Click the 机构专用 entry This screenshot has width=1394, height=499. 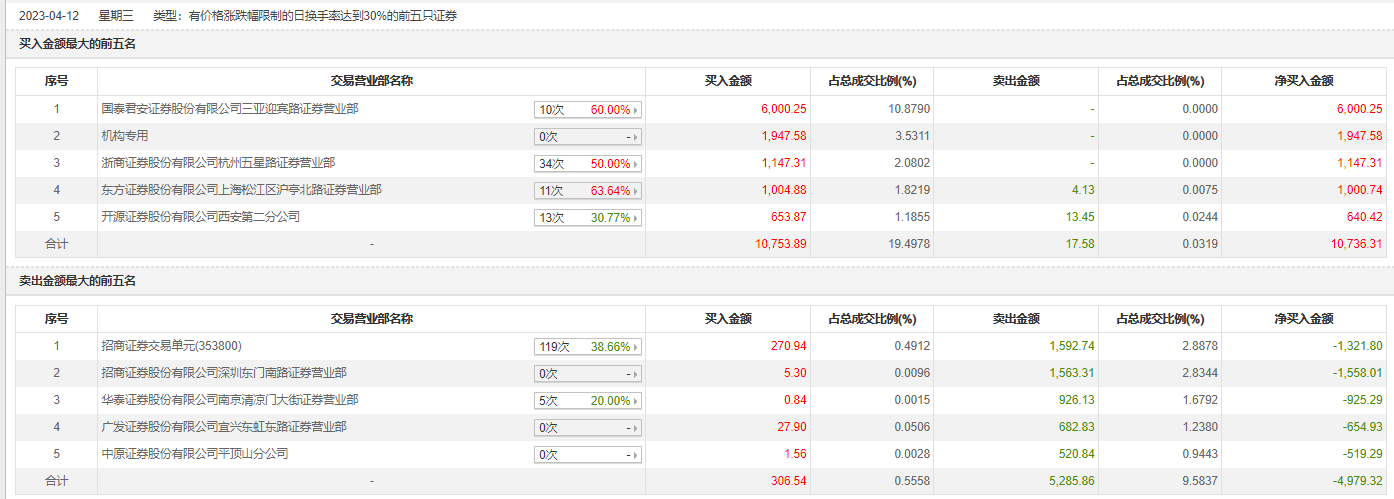tap(125, 136)
